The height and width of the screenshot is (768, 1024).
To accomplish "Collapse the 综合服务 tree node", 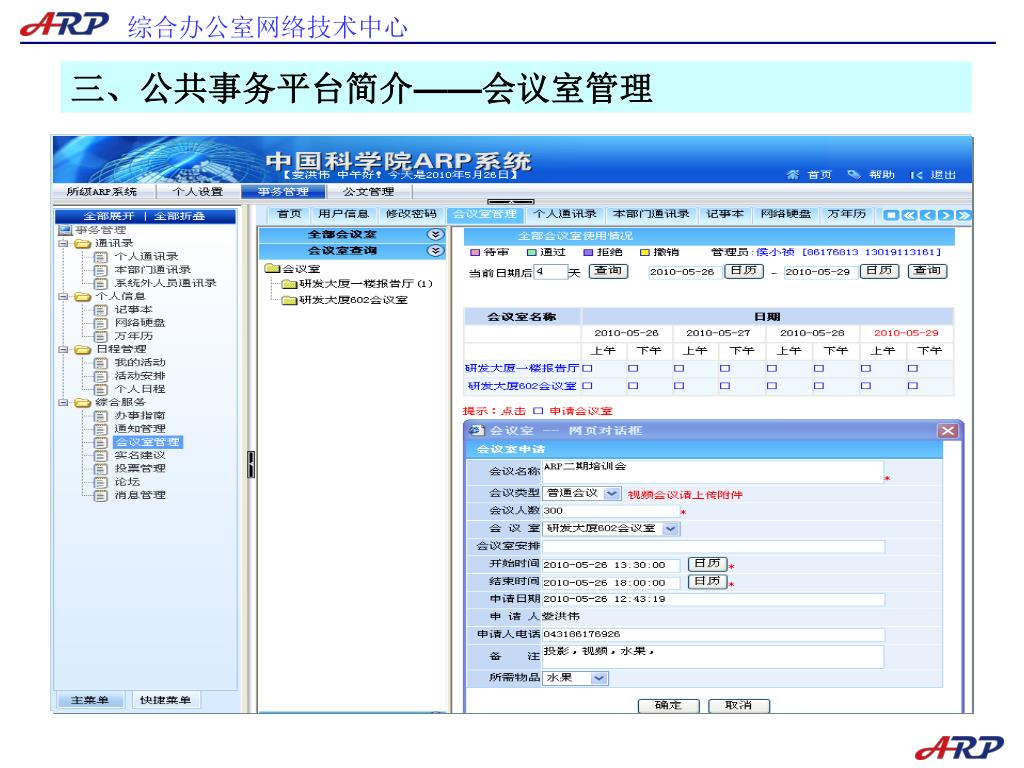I will pyautogui.click(x=63, y=402).
